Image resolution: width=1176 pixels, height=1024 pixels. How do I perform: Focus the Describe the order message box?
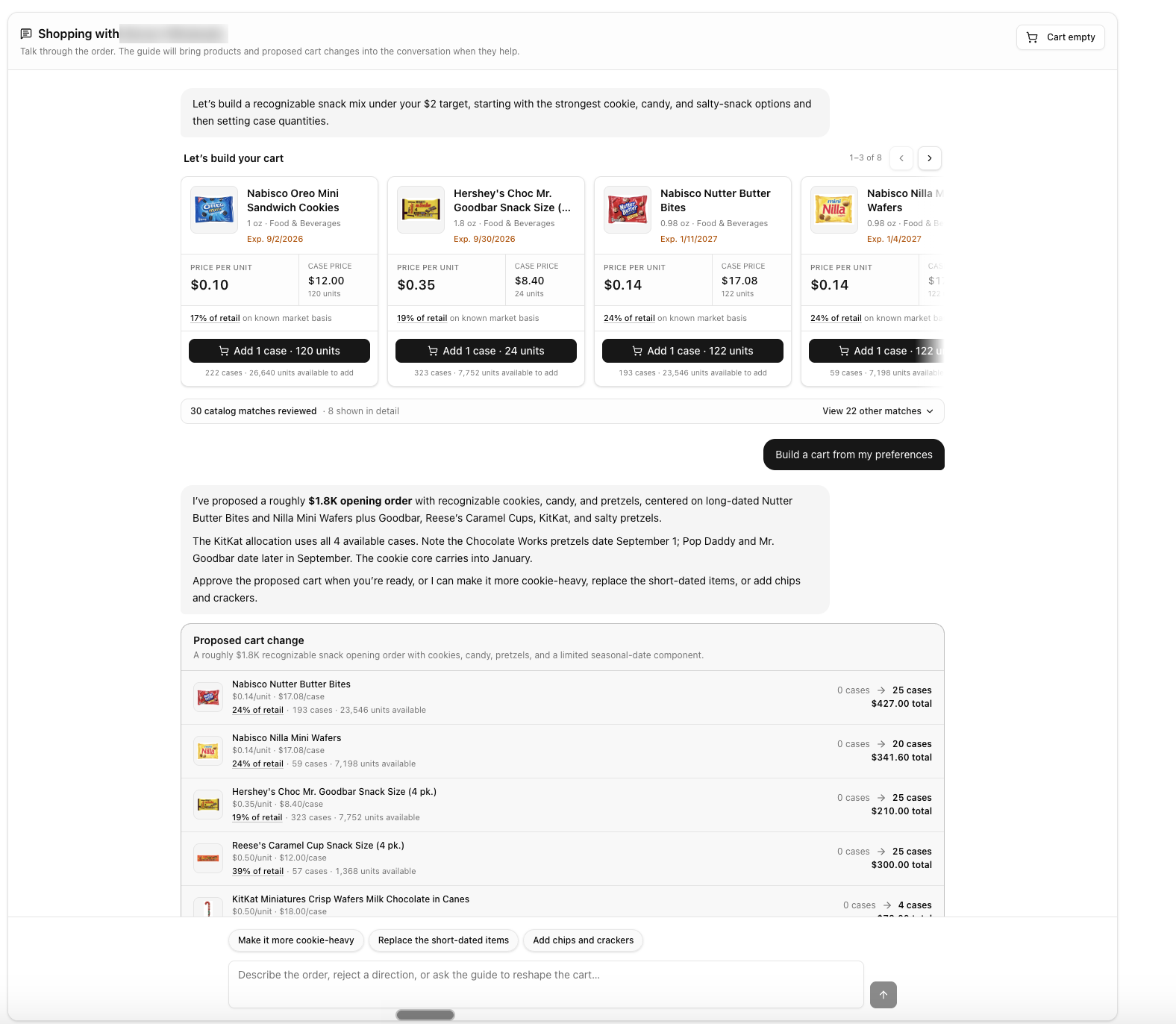(546, 984)
